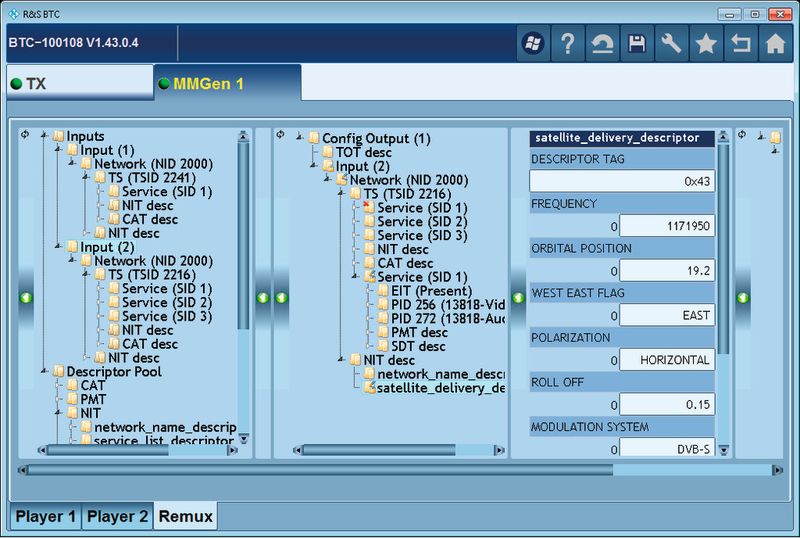The height and width of the screenshot is (538, 800).
Task: Open ROLL OFF value 0.15
Action: coord(667,405)
